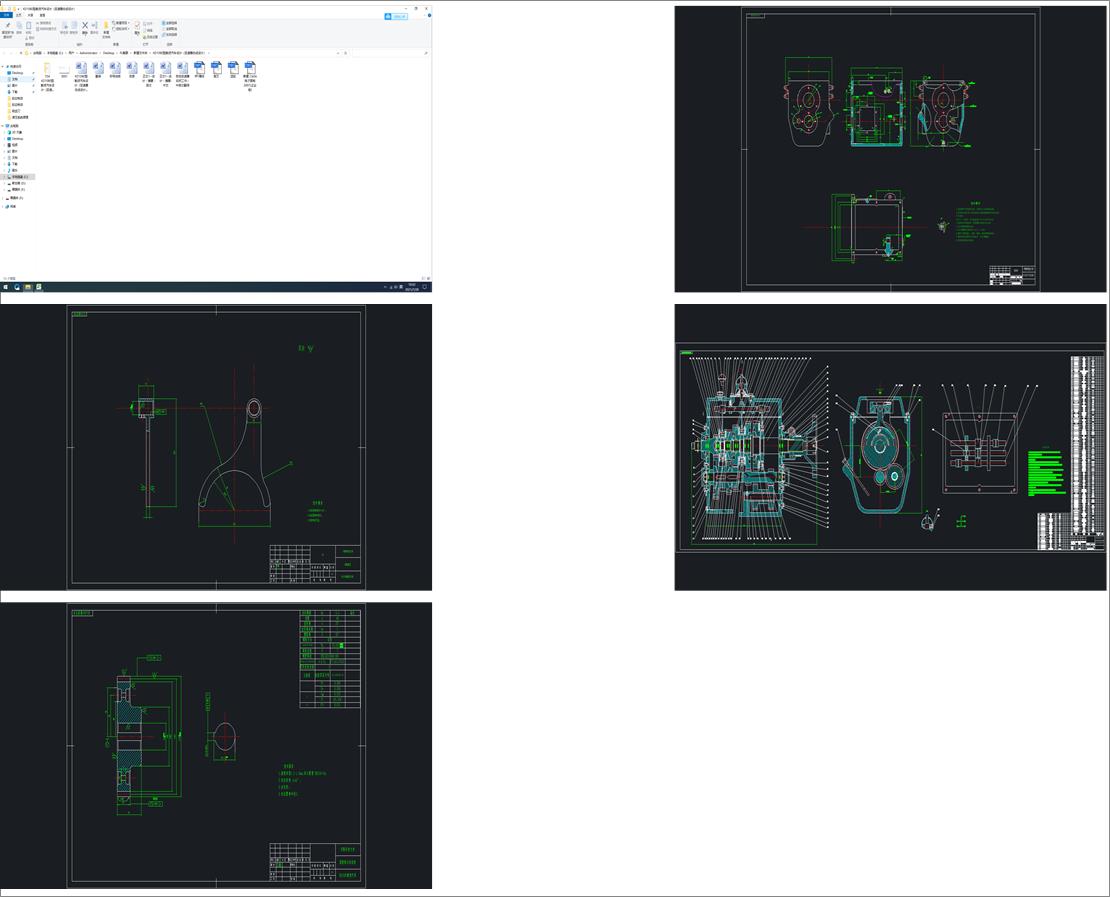Open the notification center on the taskbar
Image resolution: width=1110 pixels, height=897 pixels.
tap(425, 287)
